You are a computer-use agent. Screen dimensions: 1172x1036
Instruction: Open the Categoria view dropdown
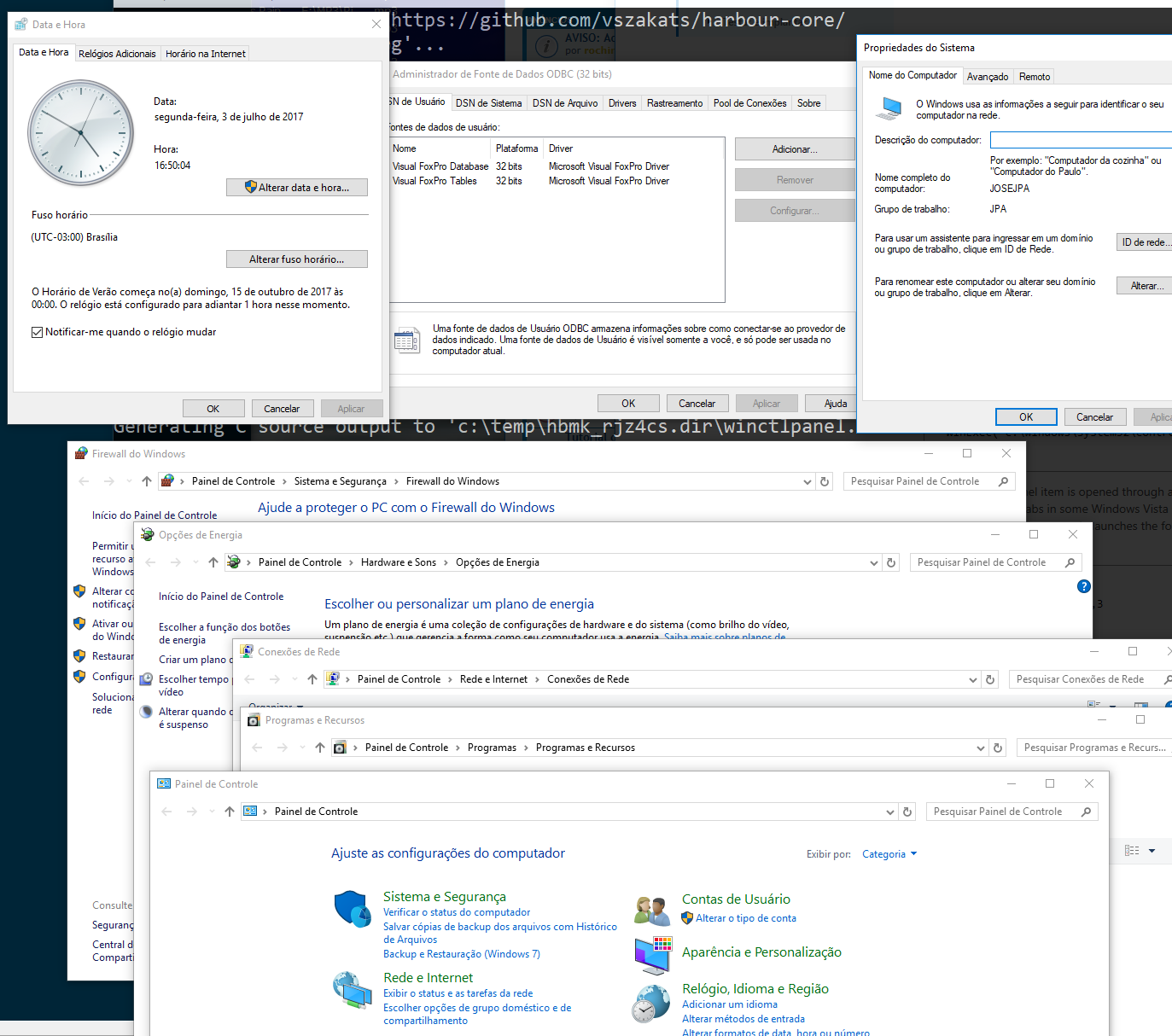click(889, 854)
